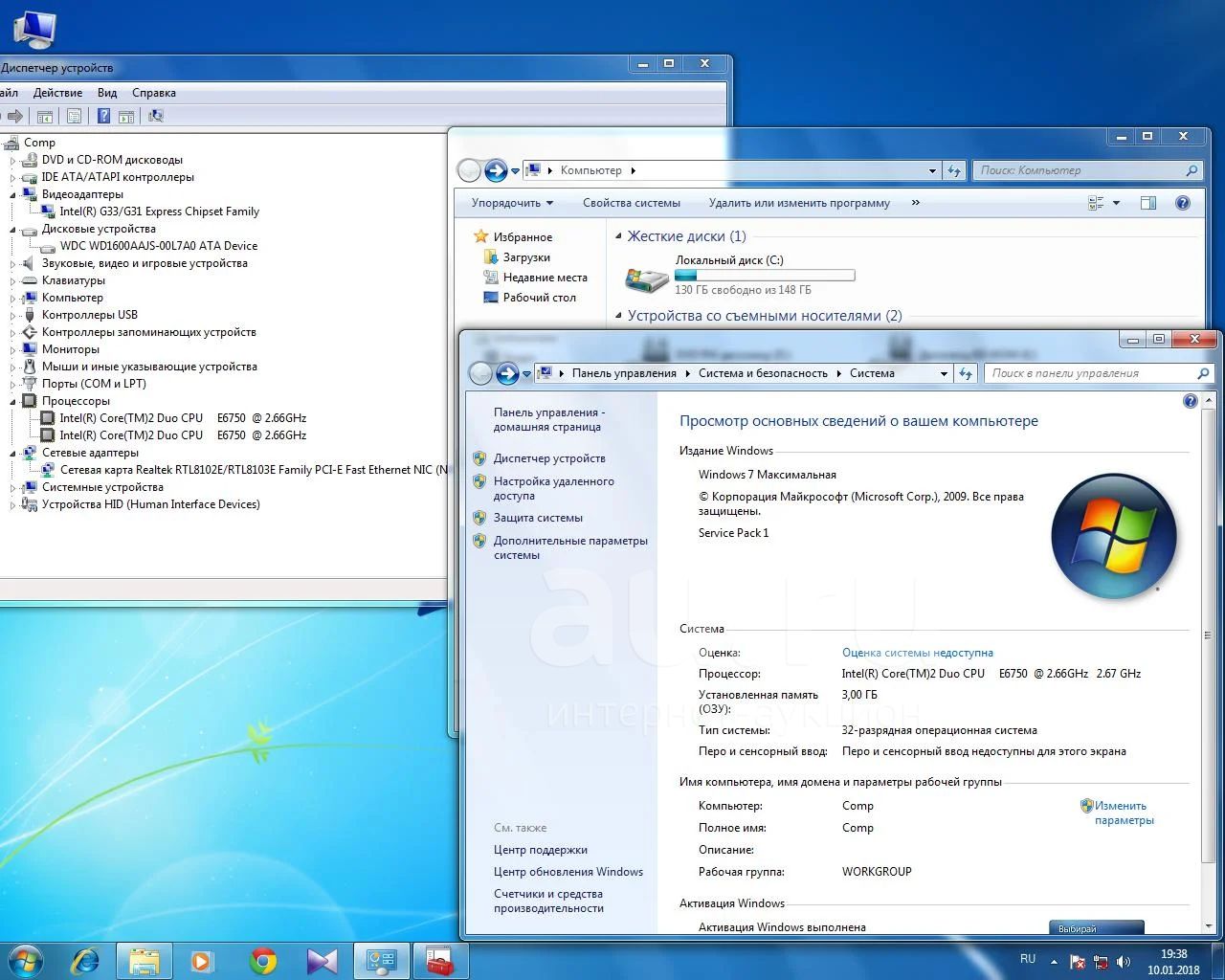Select Загрузки in Favorites pane
1225x980 pixels.
point(526,257)
